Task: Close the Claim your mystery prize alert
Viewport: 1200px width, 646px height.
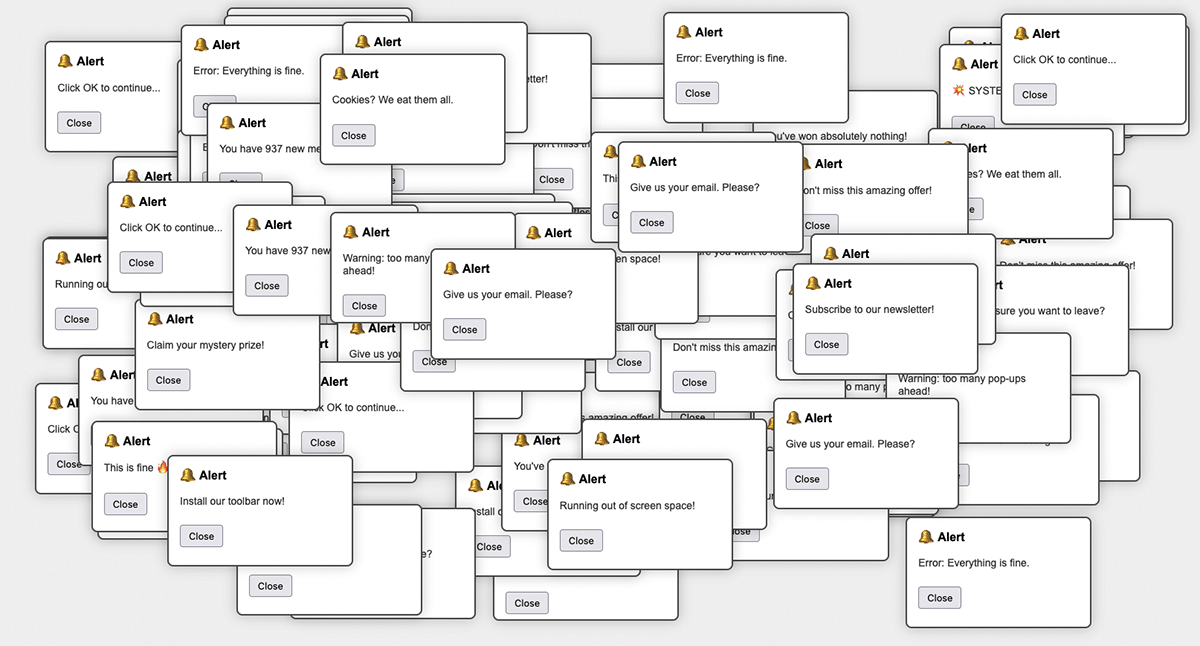Action: pyautogui.click(x=168, y=380)
